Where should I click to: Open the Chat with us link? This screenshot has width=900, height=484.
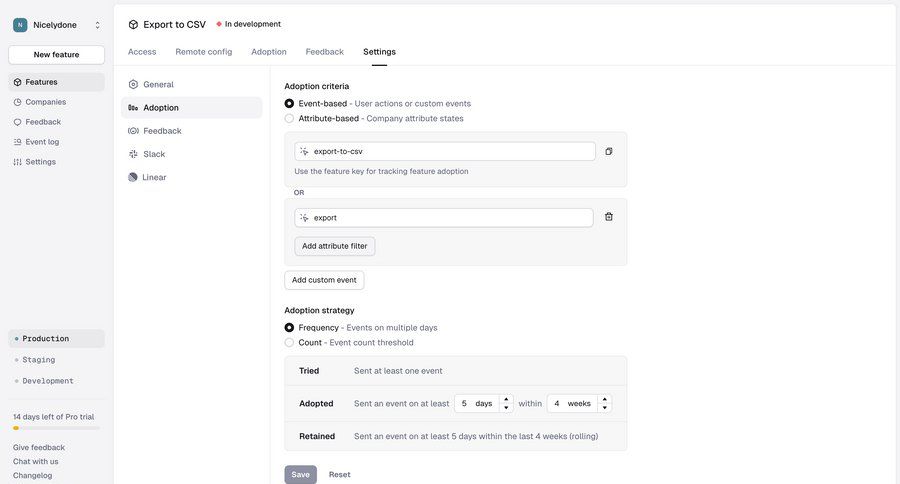36,462
